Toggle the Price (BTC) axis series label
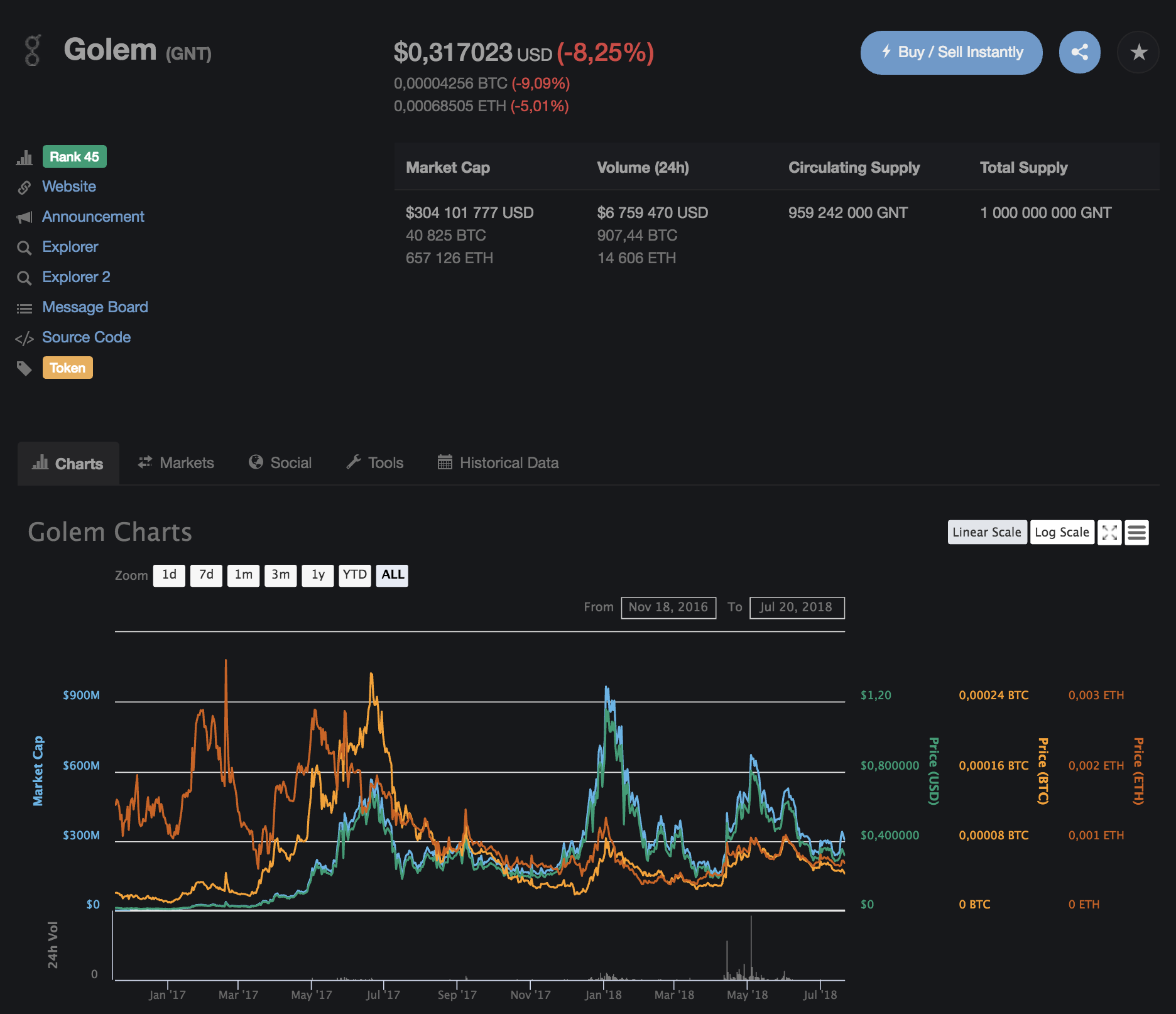Viewport: 1176px width, 1014px height. [1043, 771]
